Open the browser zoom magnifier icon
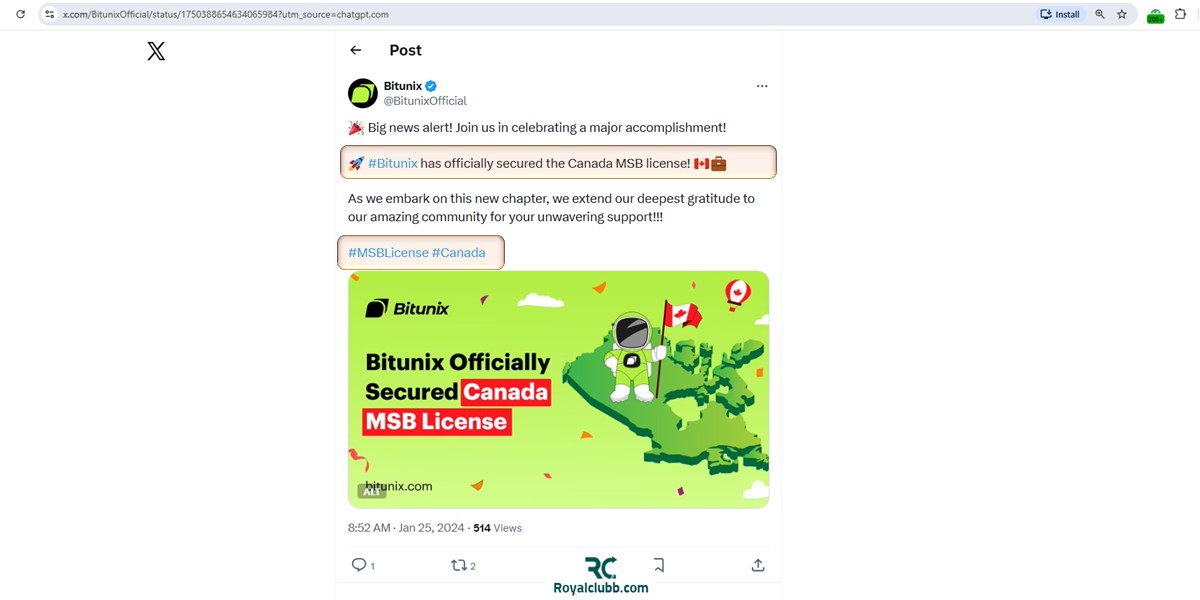Screen dimensions: 1200x600 (1100, 14)
